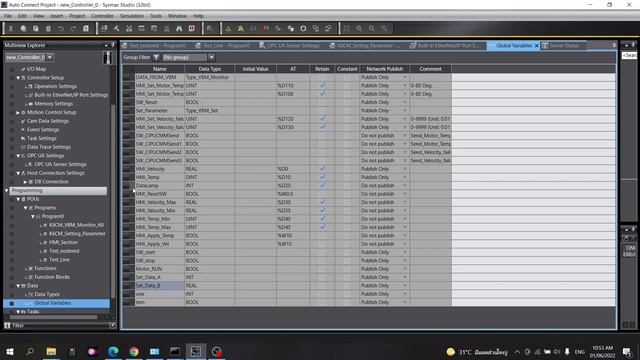
Task: Open the File menu
Action: click(x=8, y=16)
